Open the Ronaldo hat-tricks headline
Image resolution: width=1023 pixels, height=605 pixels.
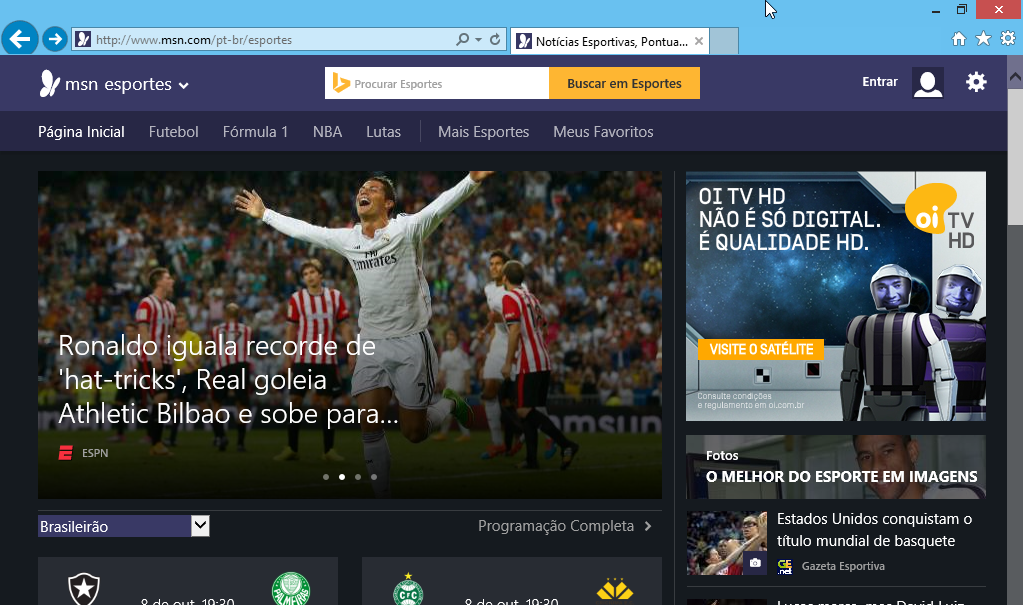pyautogui.click(x=228, y=380)
